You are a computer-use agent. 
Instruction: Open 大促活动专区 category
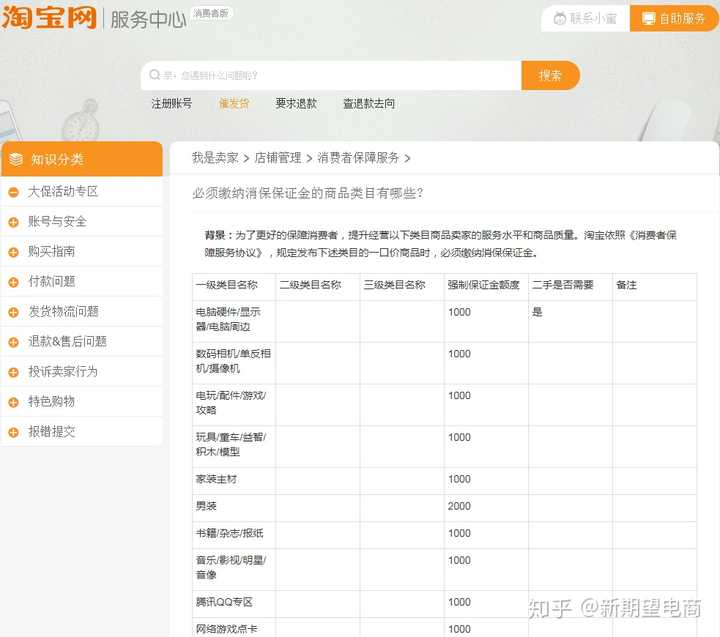(63, 192)
